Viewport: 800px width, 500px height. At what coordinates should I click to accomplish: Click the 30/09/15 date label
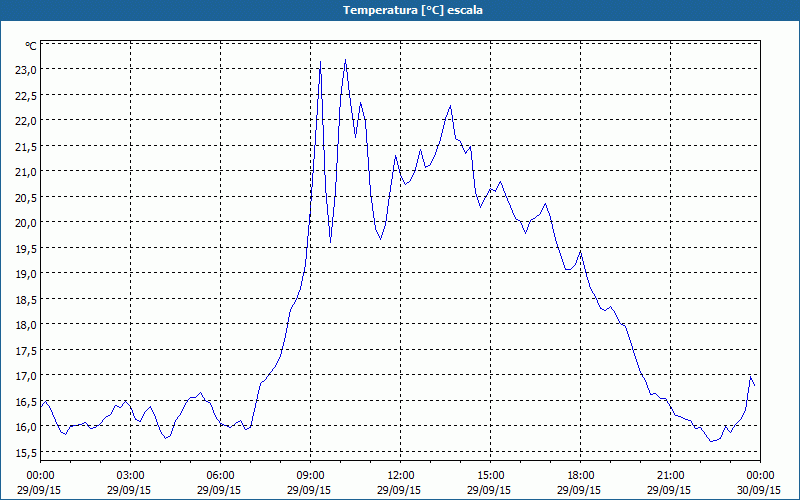[759, 490]
